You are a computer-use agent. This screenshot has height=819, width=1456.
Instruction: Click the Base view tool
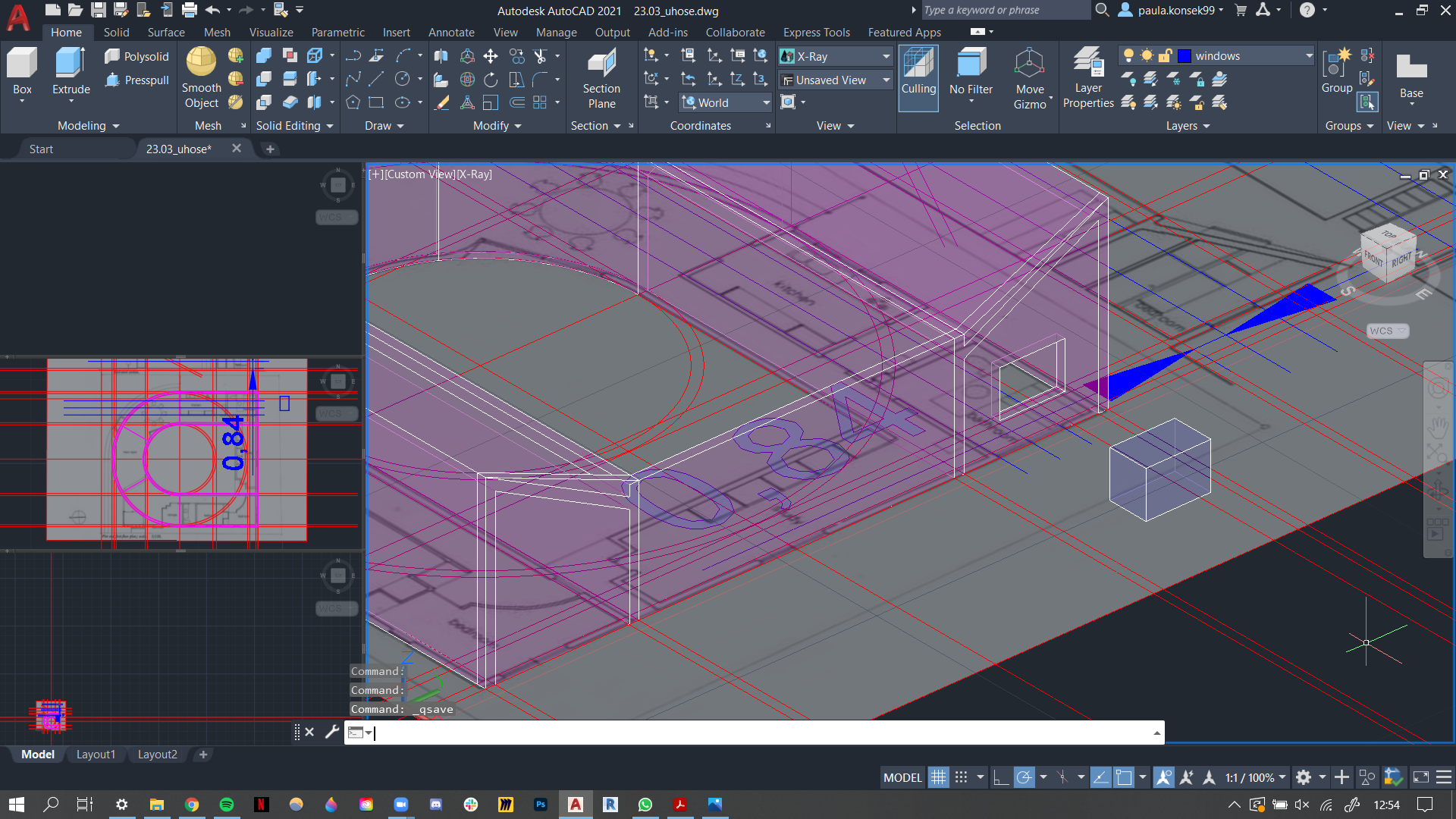click(x=1411, y=76)
